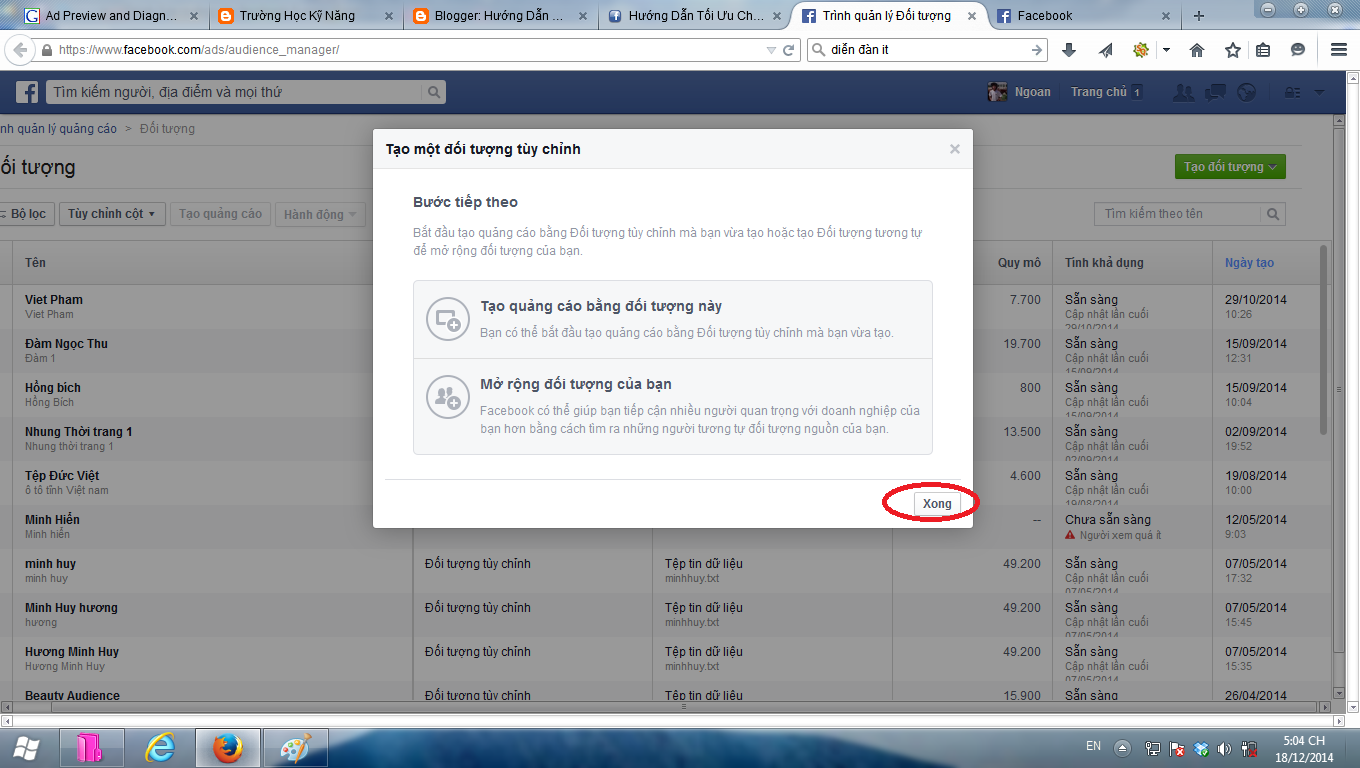Click reload icon in address bar
Screen dimensions: 1360x768
[788, 50]
